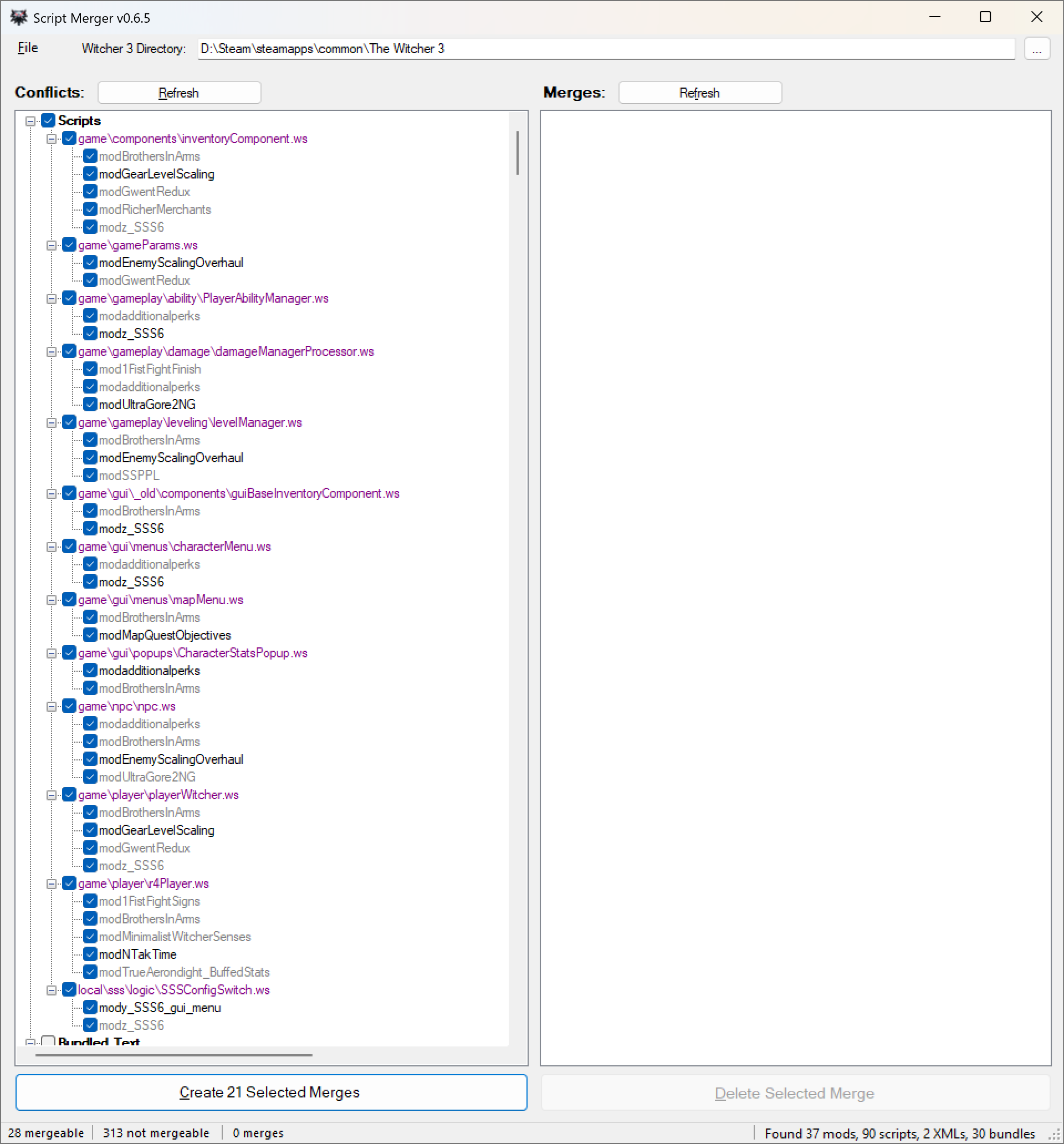Maximize the Script Merger window
This screenshot has width=1064, height=1144.
point(985,17)
